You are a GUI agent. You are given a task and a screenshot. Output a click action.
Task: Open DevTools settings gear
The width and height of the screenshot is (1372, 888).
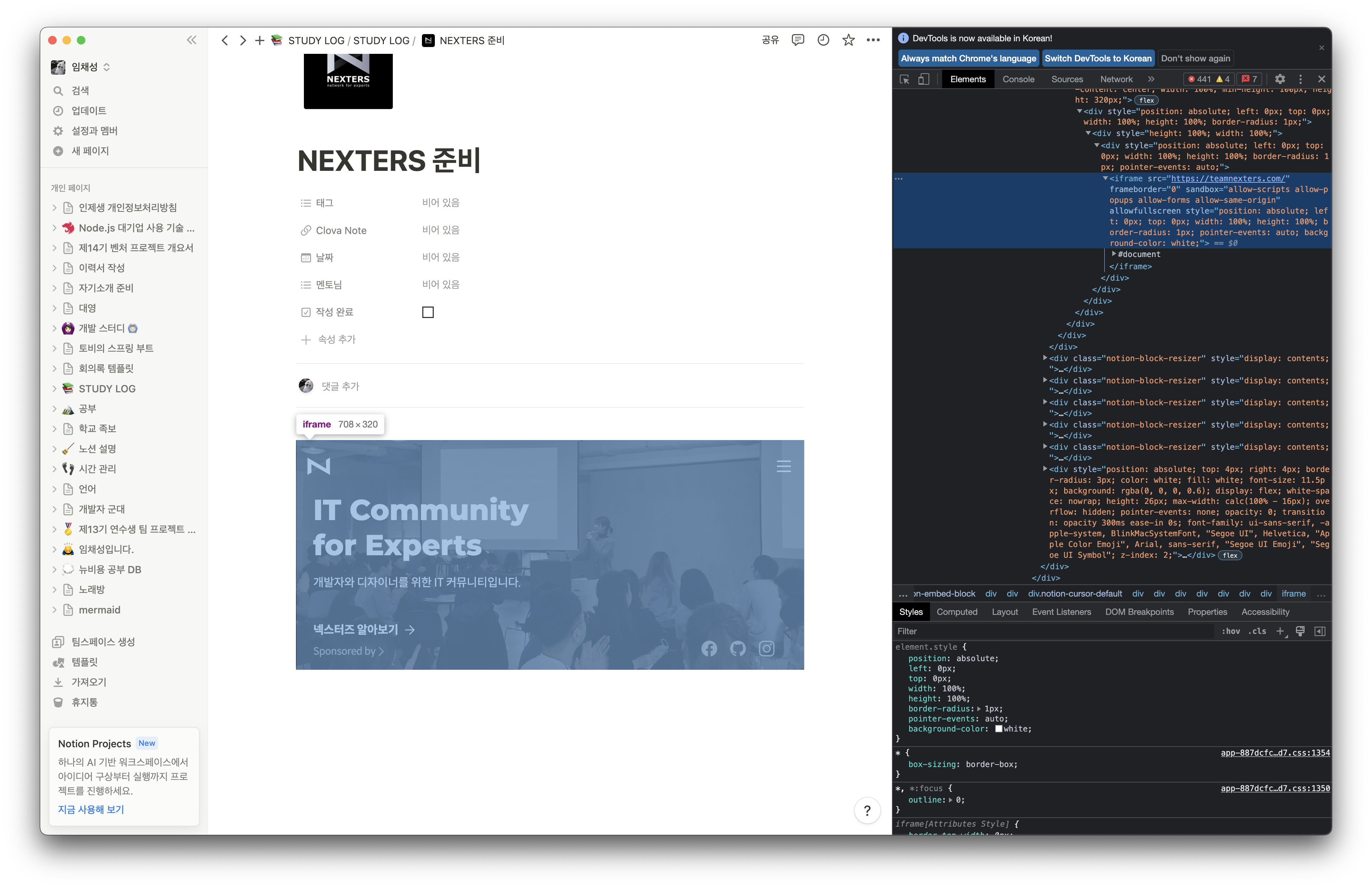coord(1280,79)
